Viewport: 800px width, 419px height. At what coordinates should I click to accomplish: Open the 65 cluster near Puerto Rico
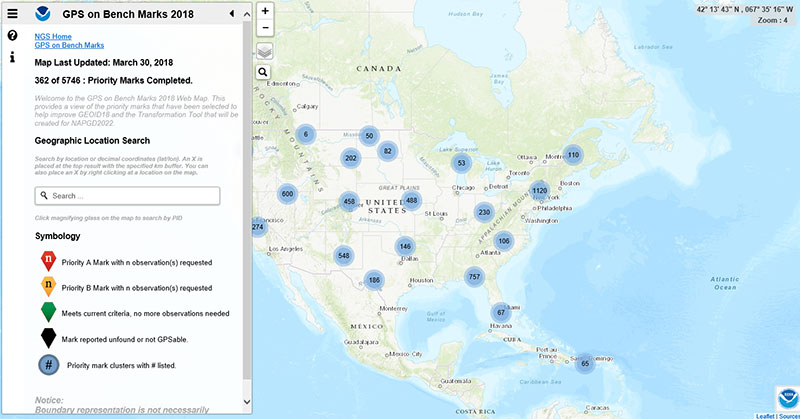(x=585, y=364)
